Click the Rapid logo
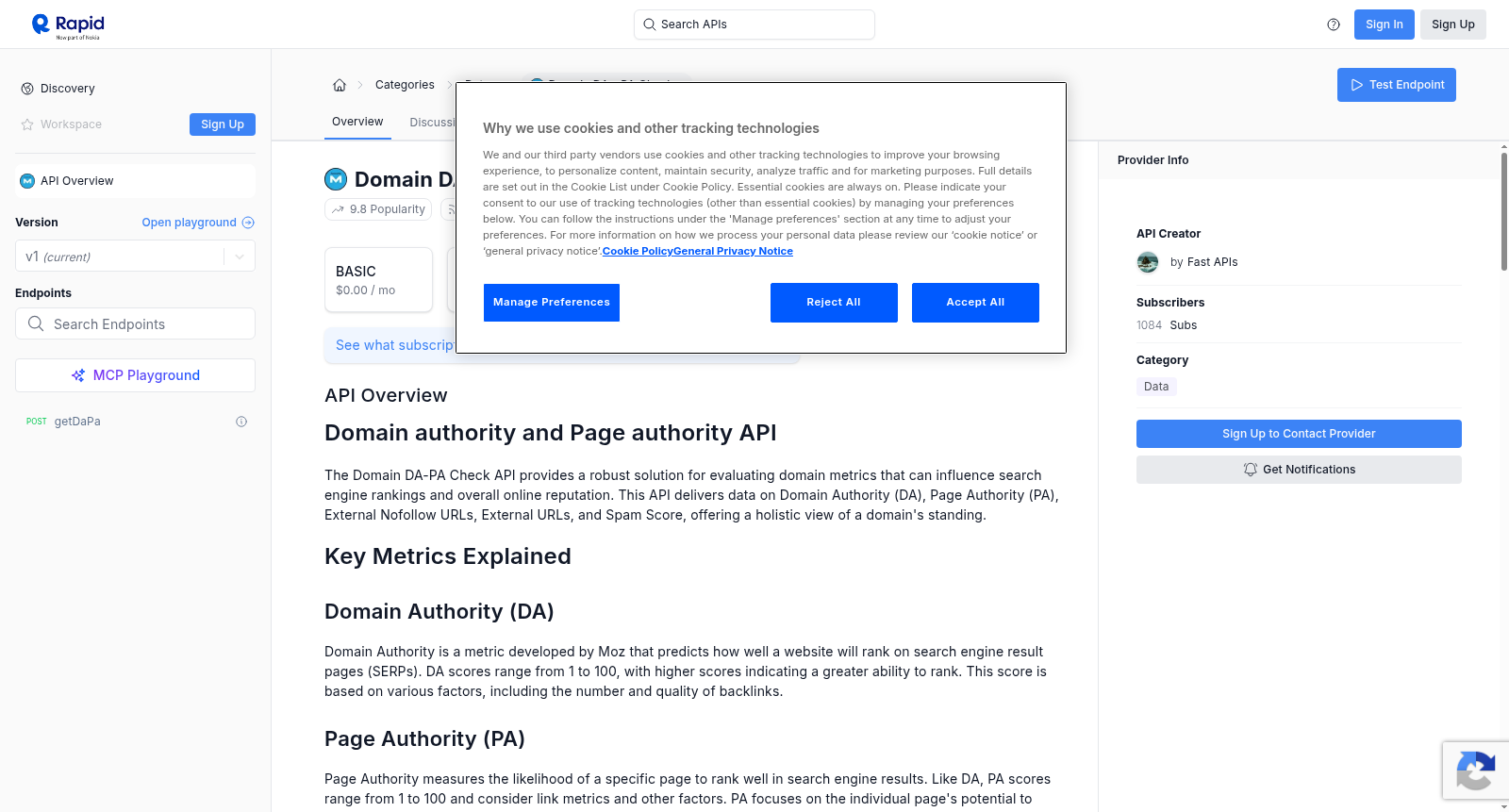Screen dimensions: 1509x812 (x=68, y=25)
